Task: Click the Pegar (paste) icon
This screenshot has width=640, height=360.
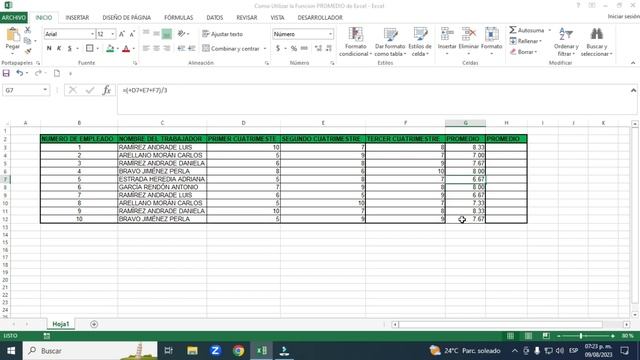Action: point(13,35)
